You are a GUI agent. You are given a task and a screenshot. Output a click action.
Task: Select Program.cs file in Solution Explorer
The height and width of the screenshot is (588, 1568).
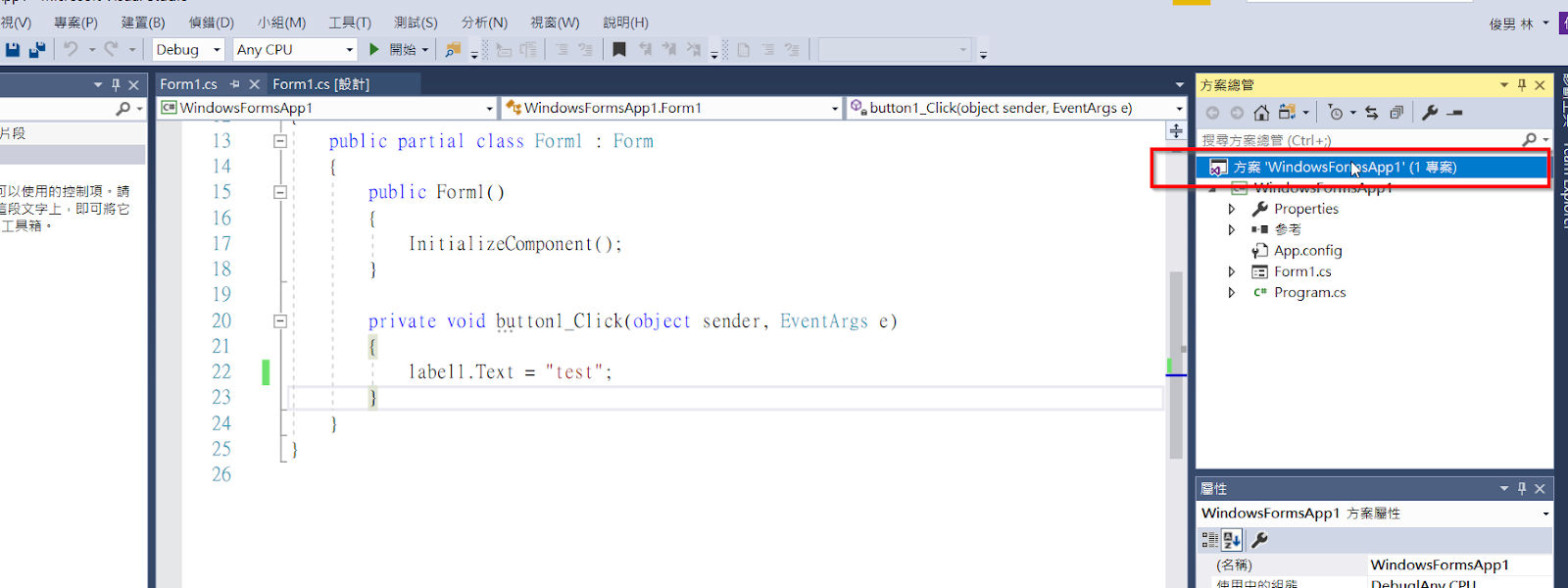click(1309, 292)
